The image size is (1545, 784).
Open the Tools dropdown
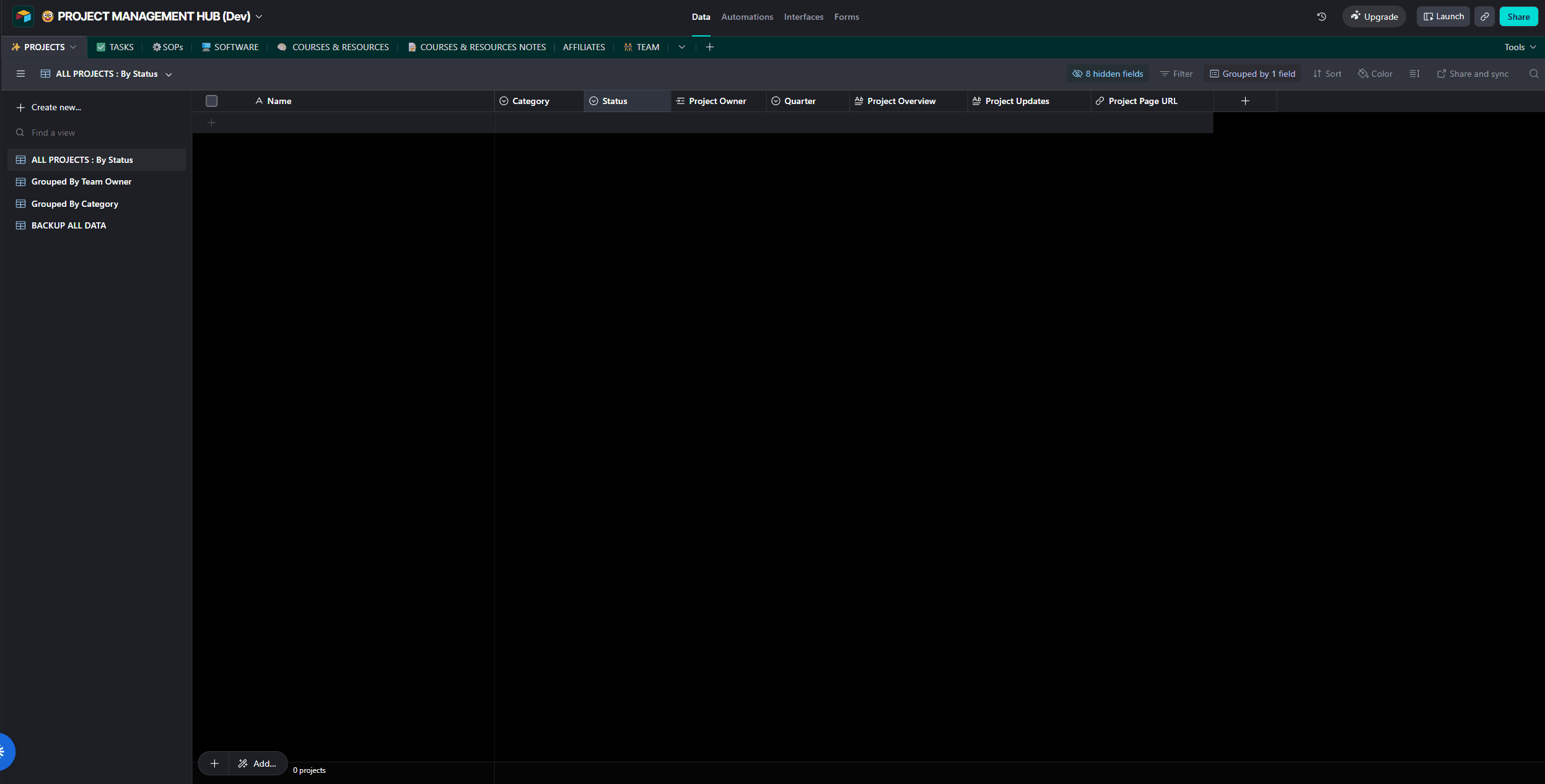coord(1520,47)
